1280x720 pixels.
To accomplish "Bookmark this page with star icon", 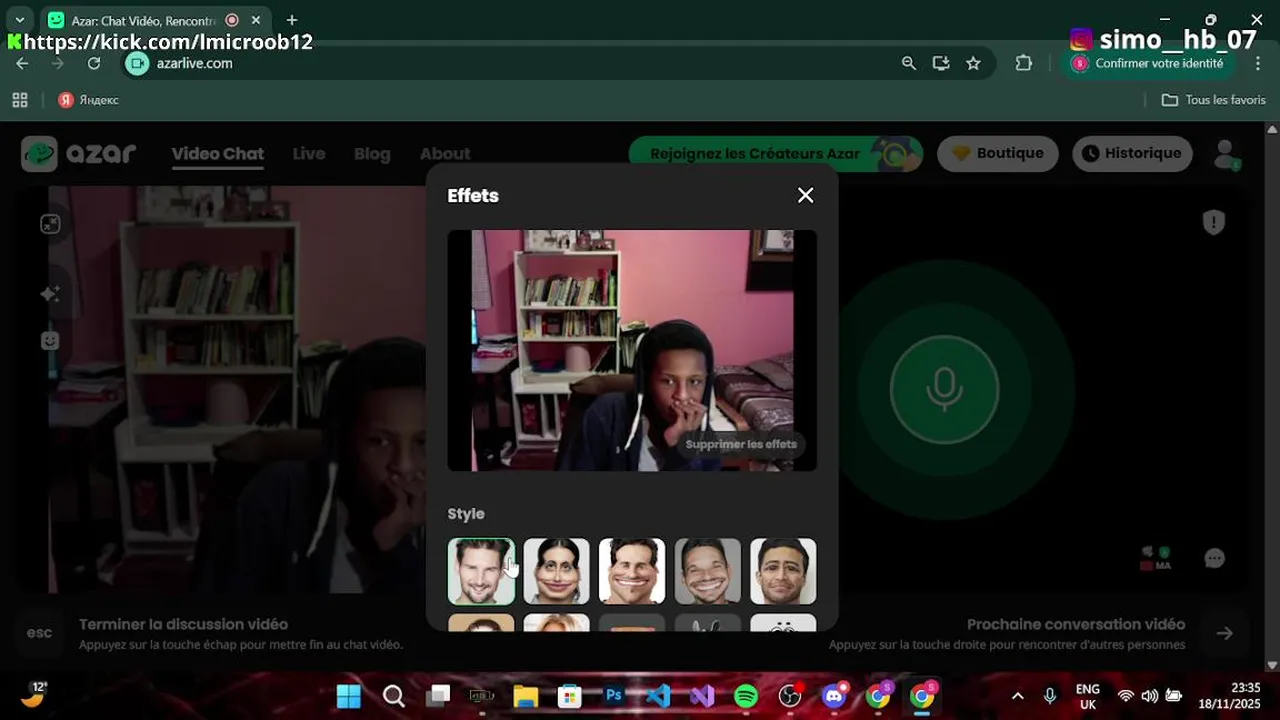I will (x=973, y=63).
